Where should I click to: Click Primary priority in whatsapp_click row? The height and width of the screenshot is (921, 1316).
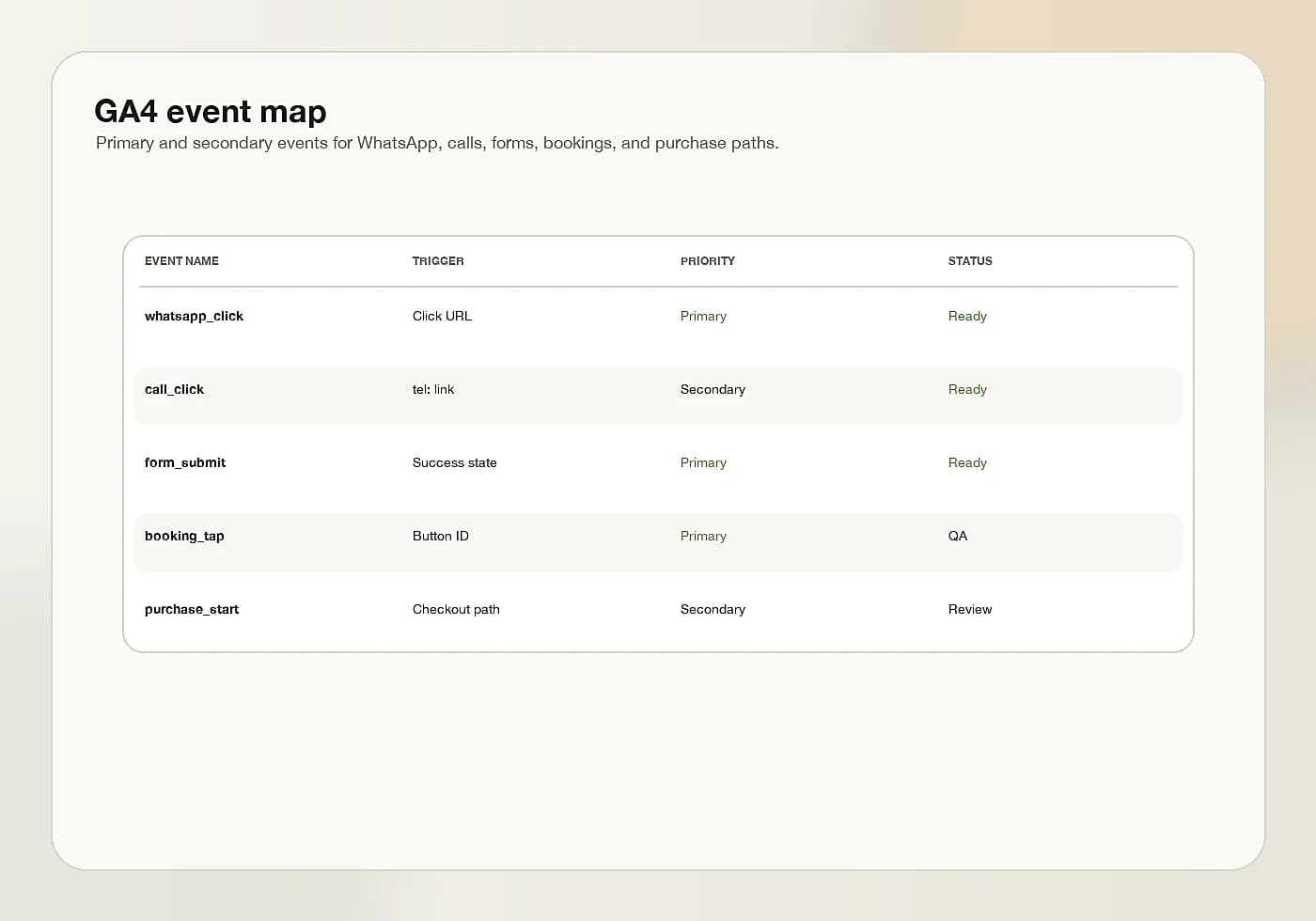pos(703,316)
